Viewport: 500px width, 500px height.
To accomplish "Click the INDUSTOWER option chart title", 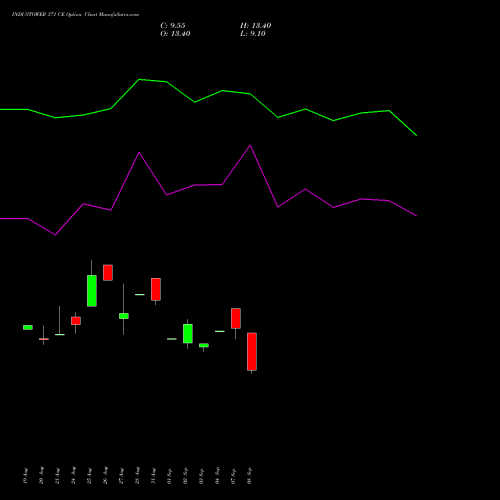I will 75,15.
